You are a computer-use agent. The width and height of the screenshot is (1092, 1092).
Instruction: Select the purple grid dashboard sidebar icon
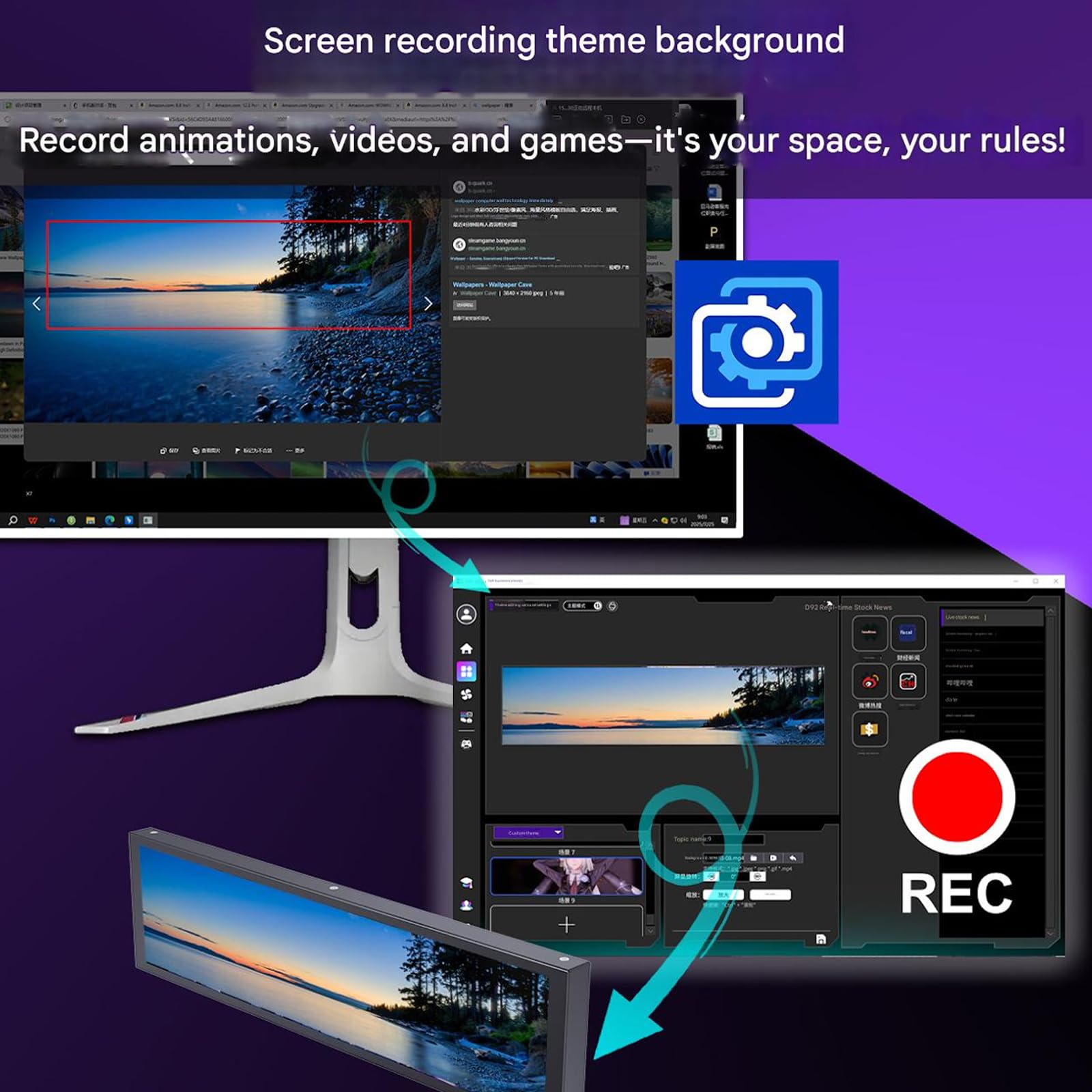467,672
